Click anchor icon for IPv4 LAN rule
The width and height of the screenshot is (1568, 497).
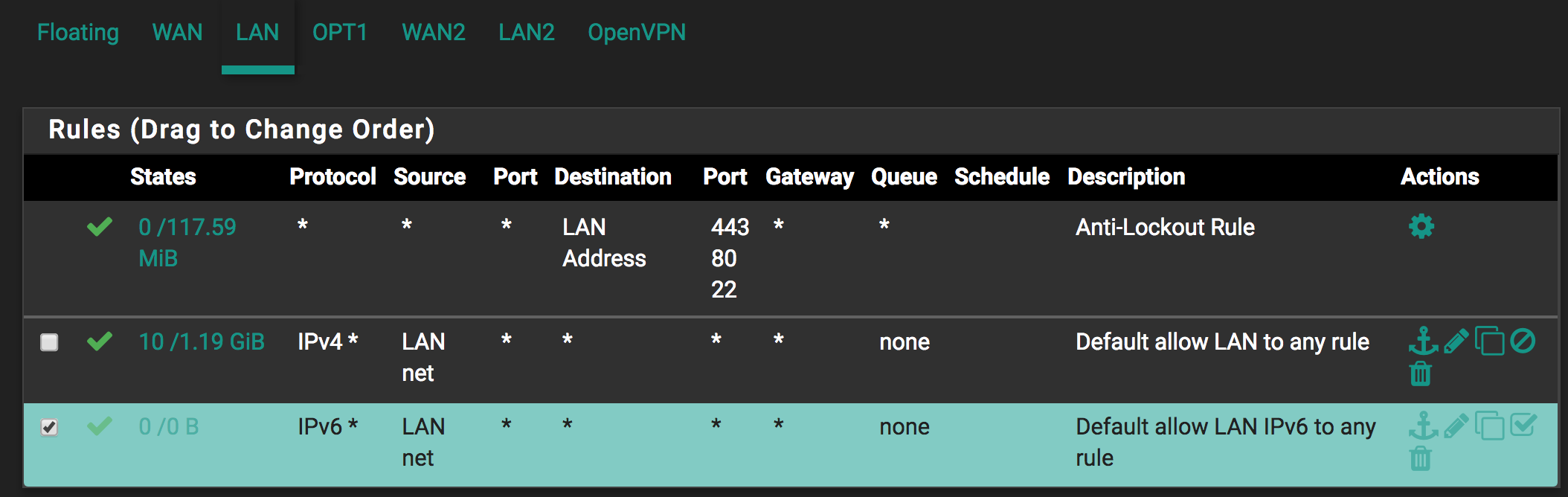pos(1422,341)
